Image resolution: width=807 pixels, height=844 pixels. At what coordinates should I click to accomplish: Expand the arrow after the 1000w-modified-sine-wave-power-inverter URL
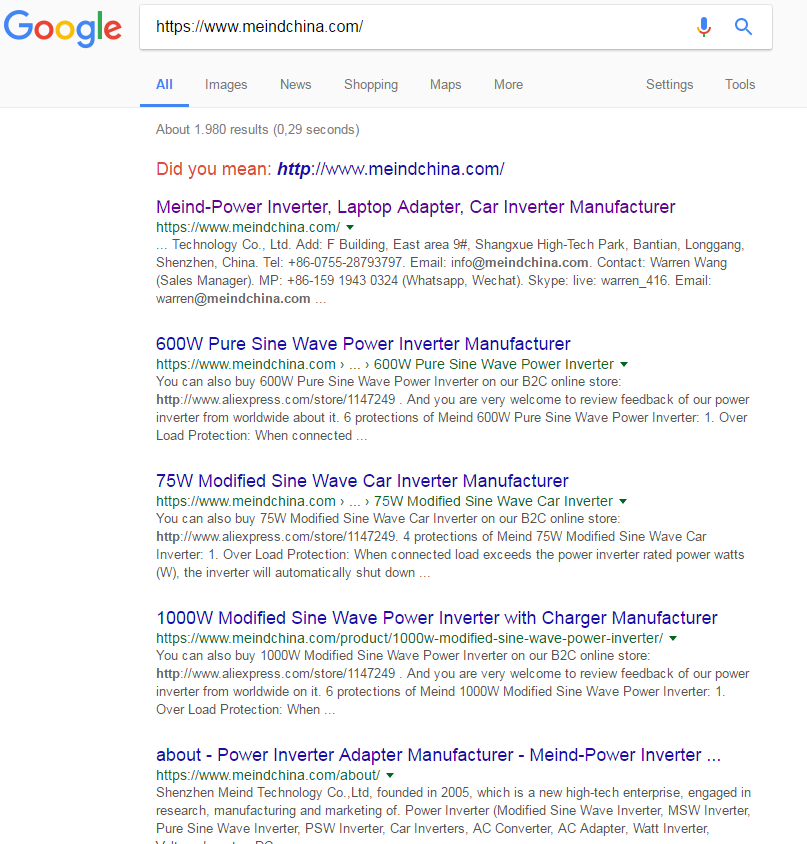point(672,638)
